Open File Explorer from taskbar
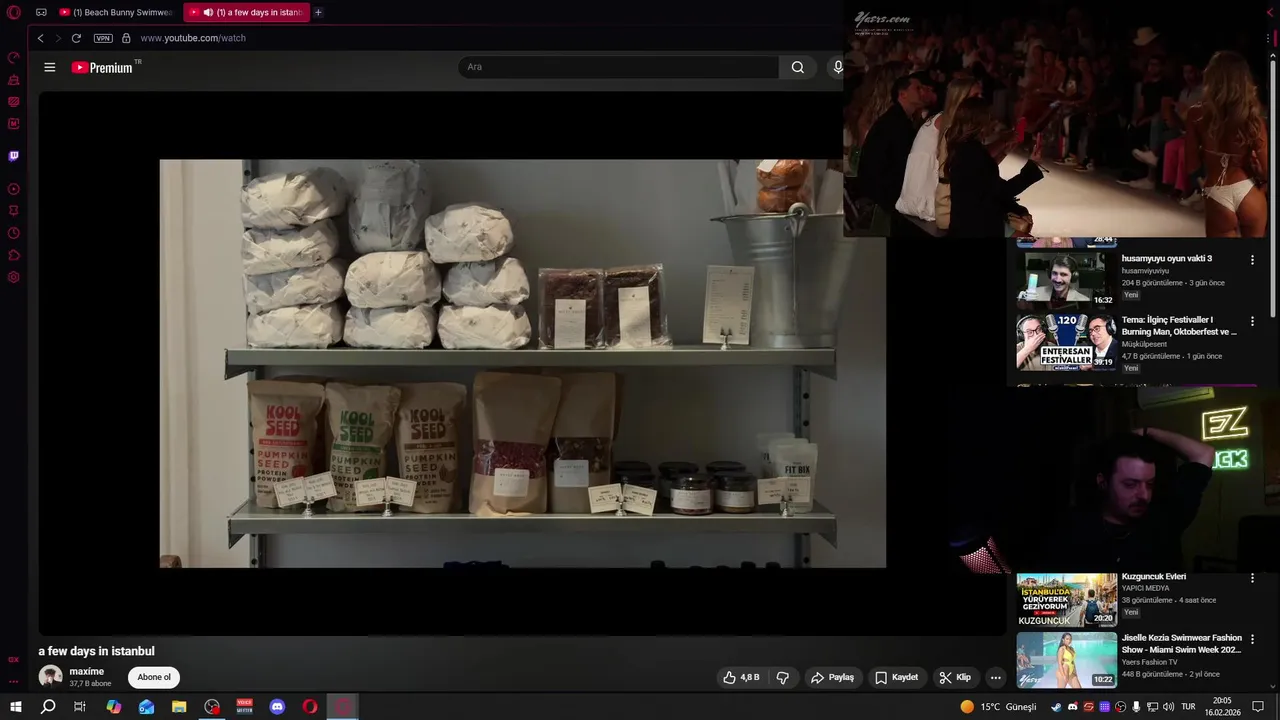The image size is (1280, 720). click(179, 707)
